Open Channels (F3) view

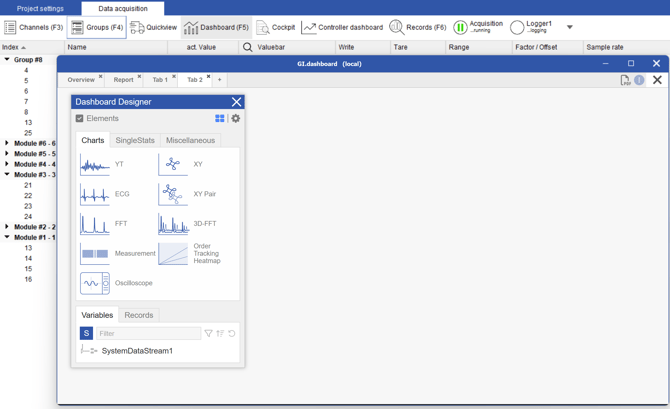33,27
